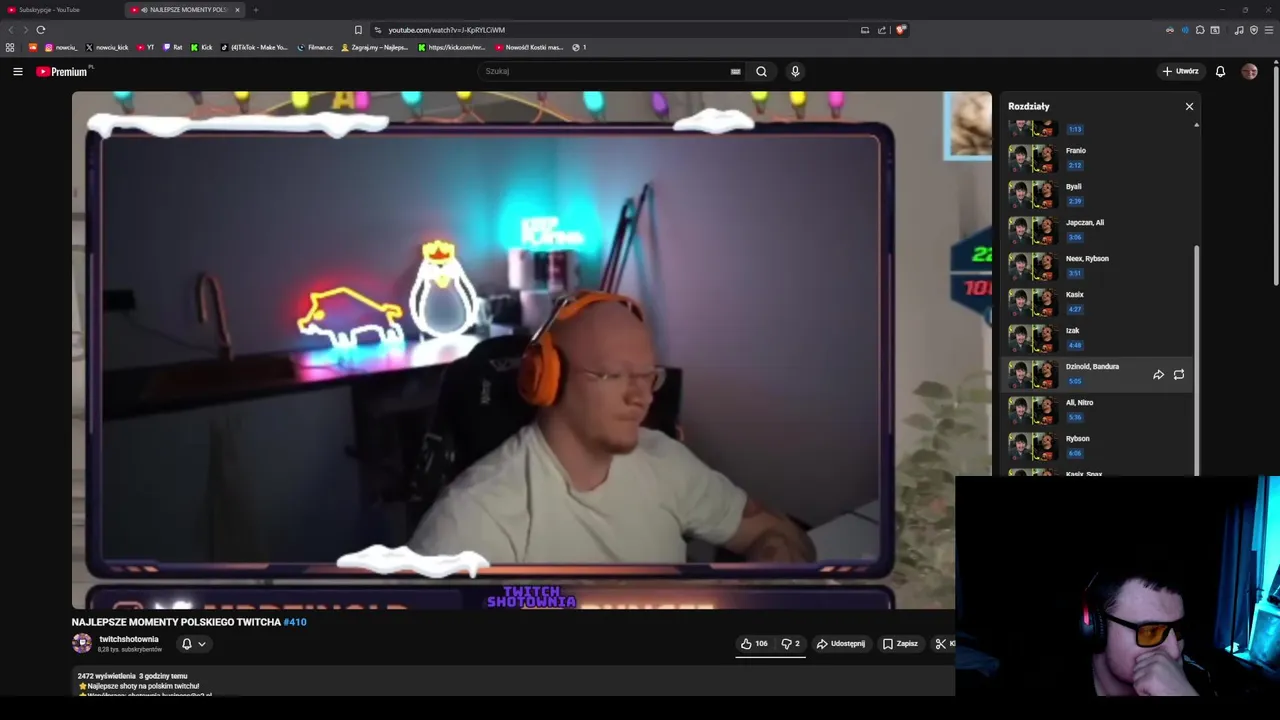Open the YT bookmark
1280x720 pixels.
pos(146,47)
